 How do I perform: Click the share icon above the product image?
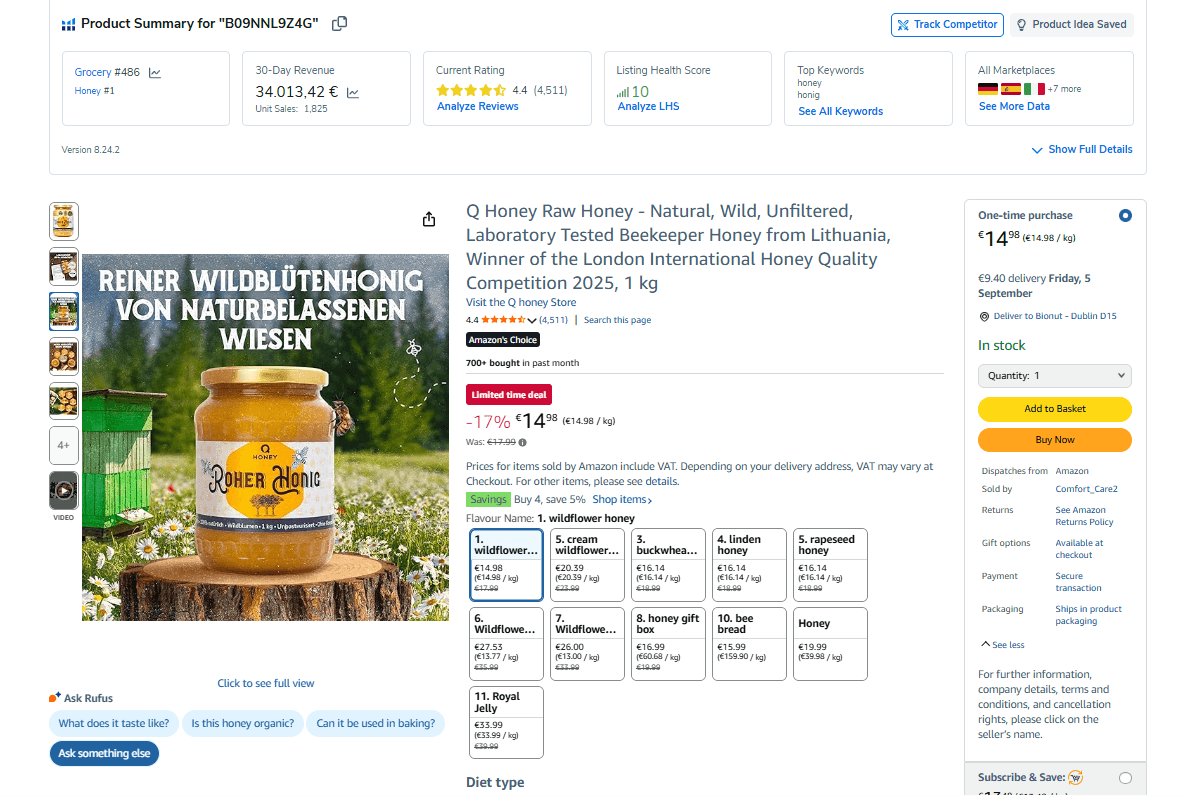point(429,219)
